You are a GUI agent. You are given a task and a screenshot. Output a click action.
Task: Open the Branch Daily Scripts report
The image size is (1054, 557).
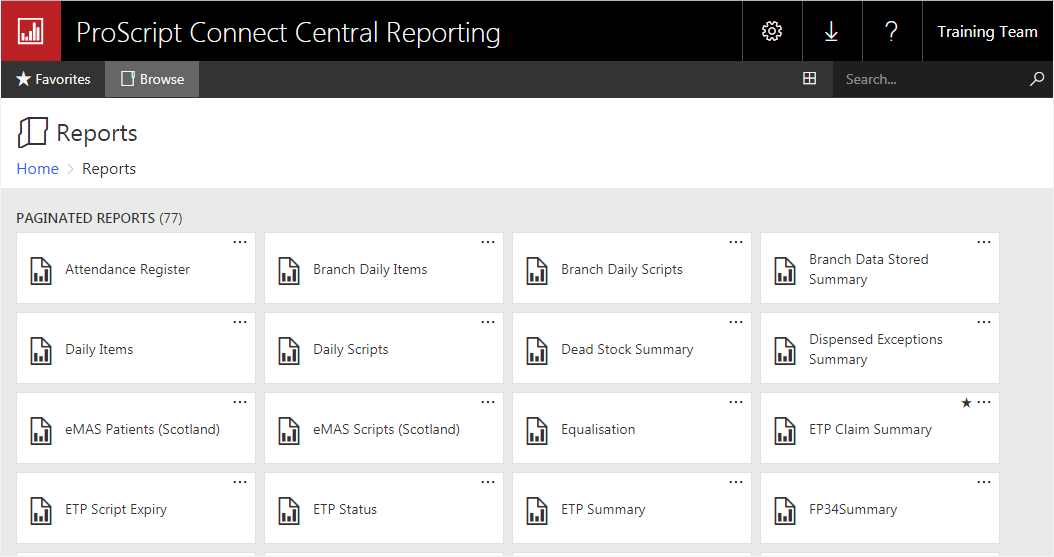pos(632,268)
